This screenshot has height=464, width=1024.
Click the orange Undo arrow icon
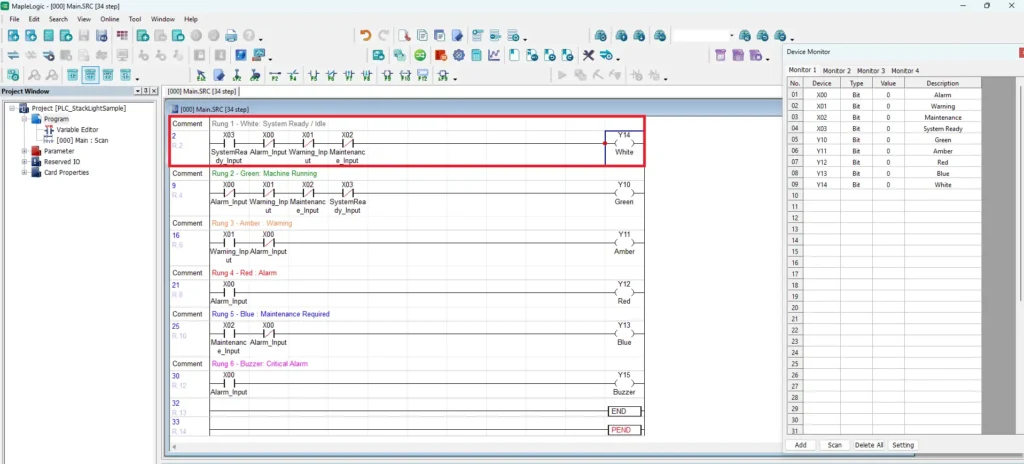click(366, 35)
